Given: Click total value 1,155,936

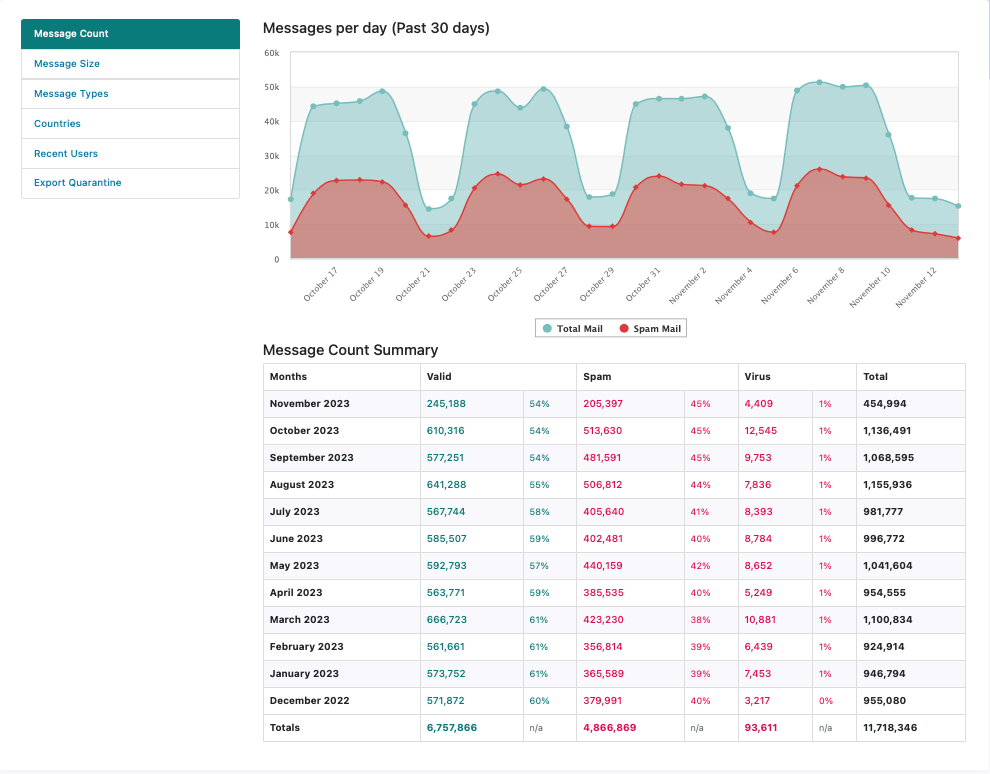Looking at the screenshot, I should tap(888, 485).
